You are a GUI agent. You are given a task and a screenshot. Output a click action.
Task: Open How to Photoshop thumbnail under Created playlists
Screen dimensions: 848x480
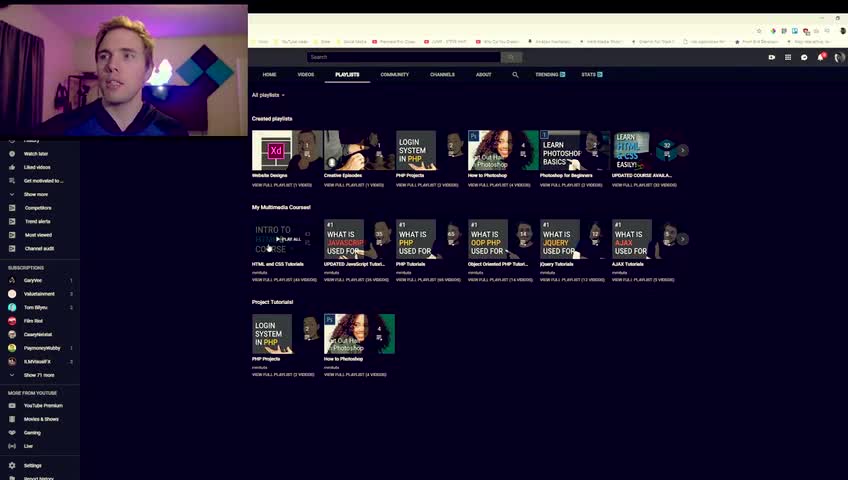tap(503, 150)
